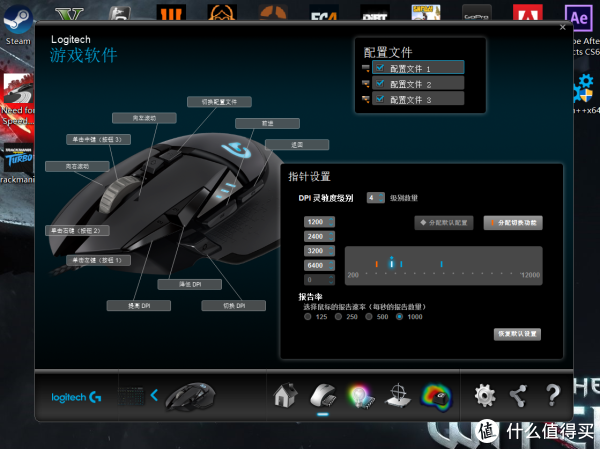Image resolution: width=600 pixels, height=449 pixels.
Task: Click the orange shift marker on DPI slider
Action: pos(377,264)
